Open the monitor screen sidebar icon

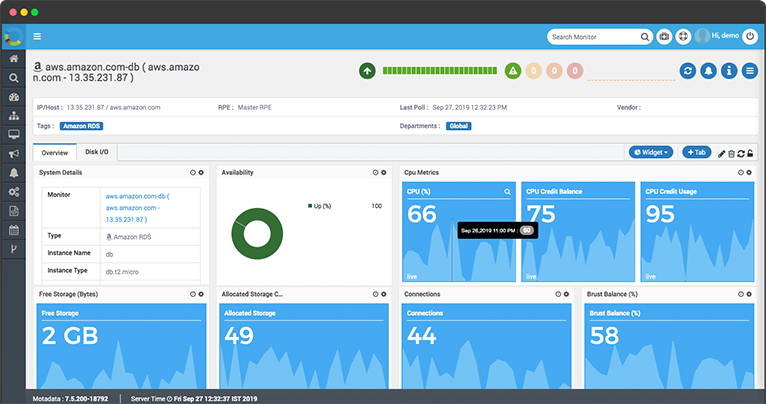14,134
